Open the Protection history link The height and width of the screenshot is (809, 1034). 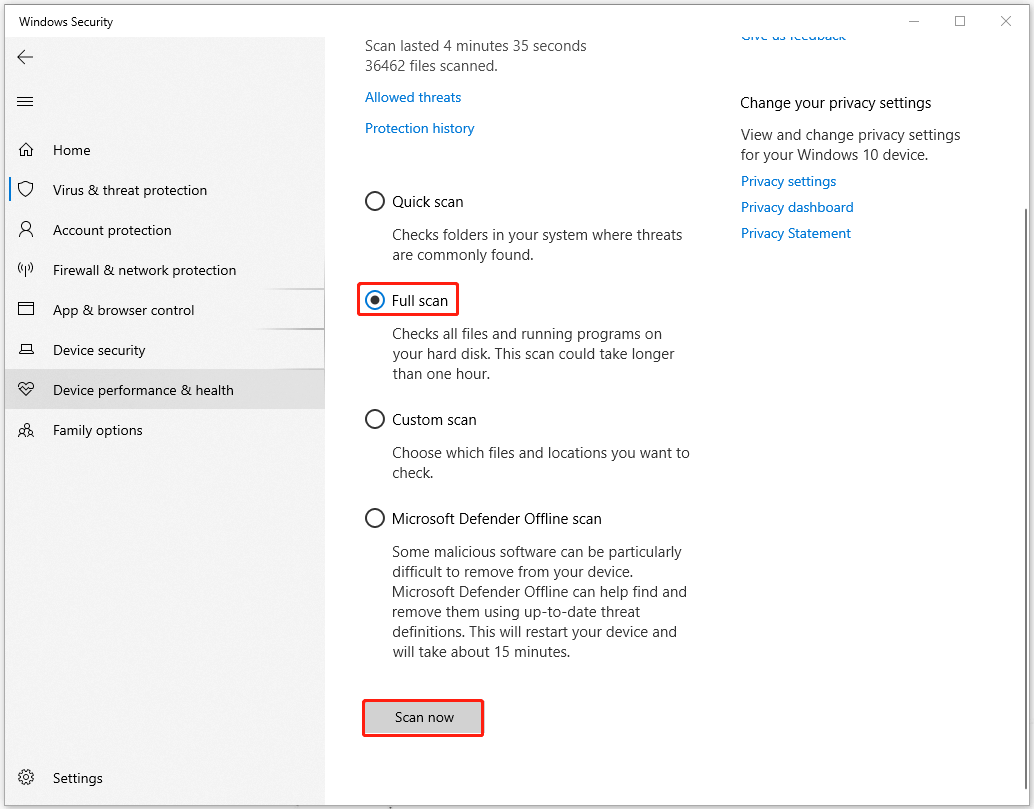pos(419,128)
